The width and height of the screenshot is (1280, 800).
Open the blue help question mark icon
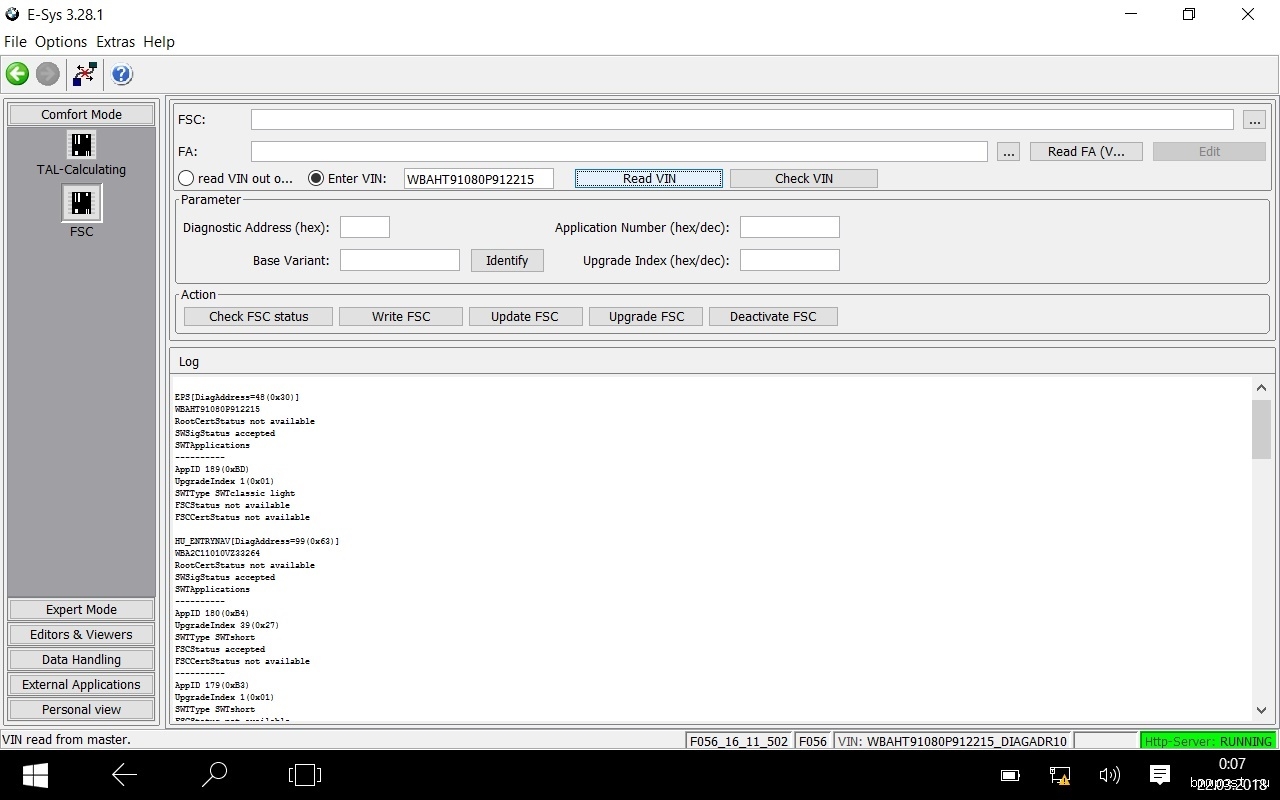coord(121,74)
